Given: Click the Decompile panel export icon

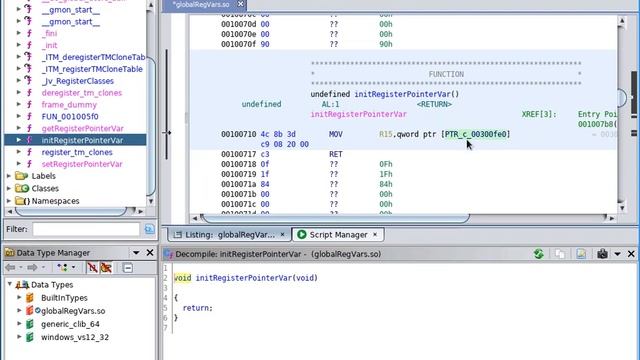Looking at the screenshot, I should (581, 254).
